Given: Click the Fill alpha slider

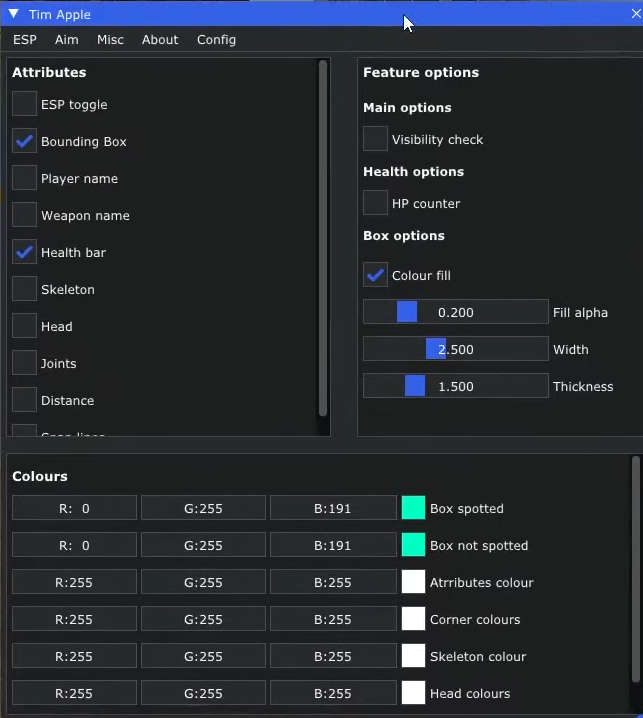Looking at the screenshot, I should point(455,312).
